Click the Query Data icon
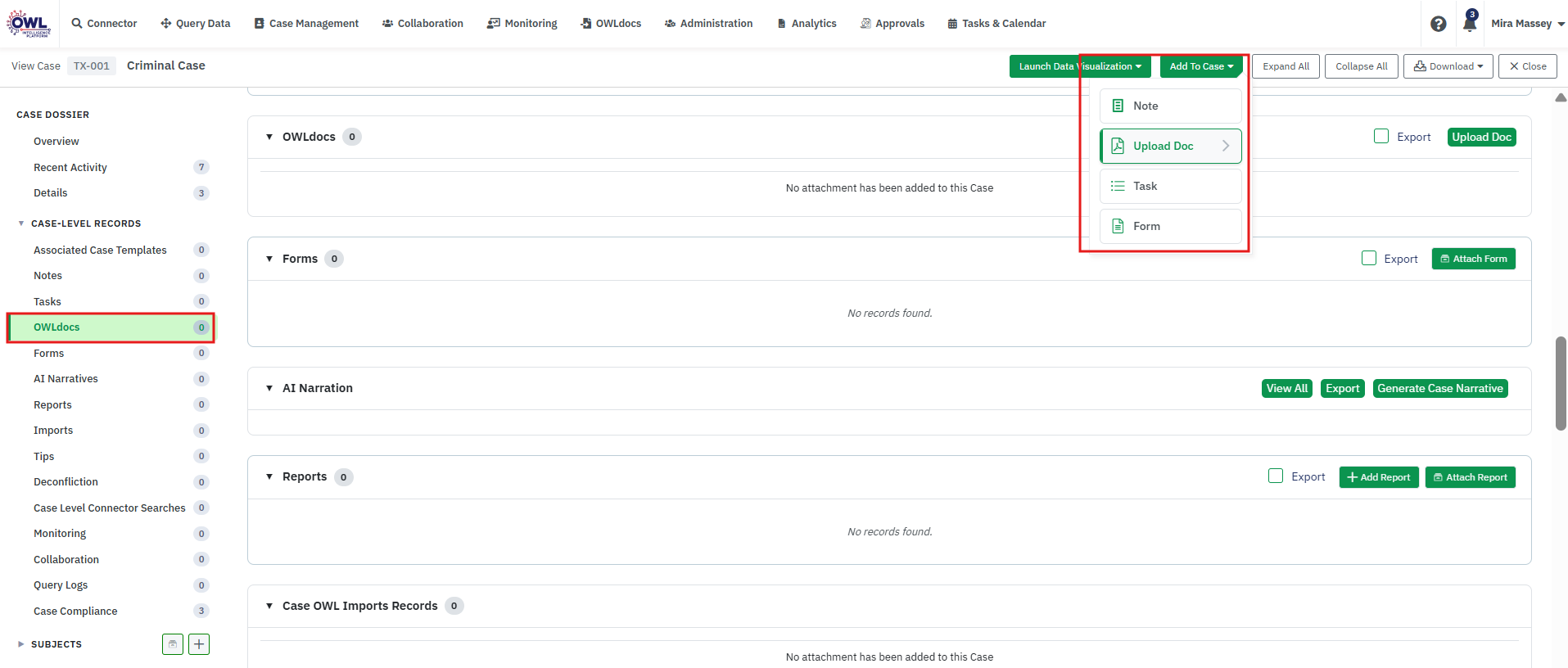1568x668 pixels. (166, 23)
